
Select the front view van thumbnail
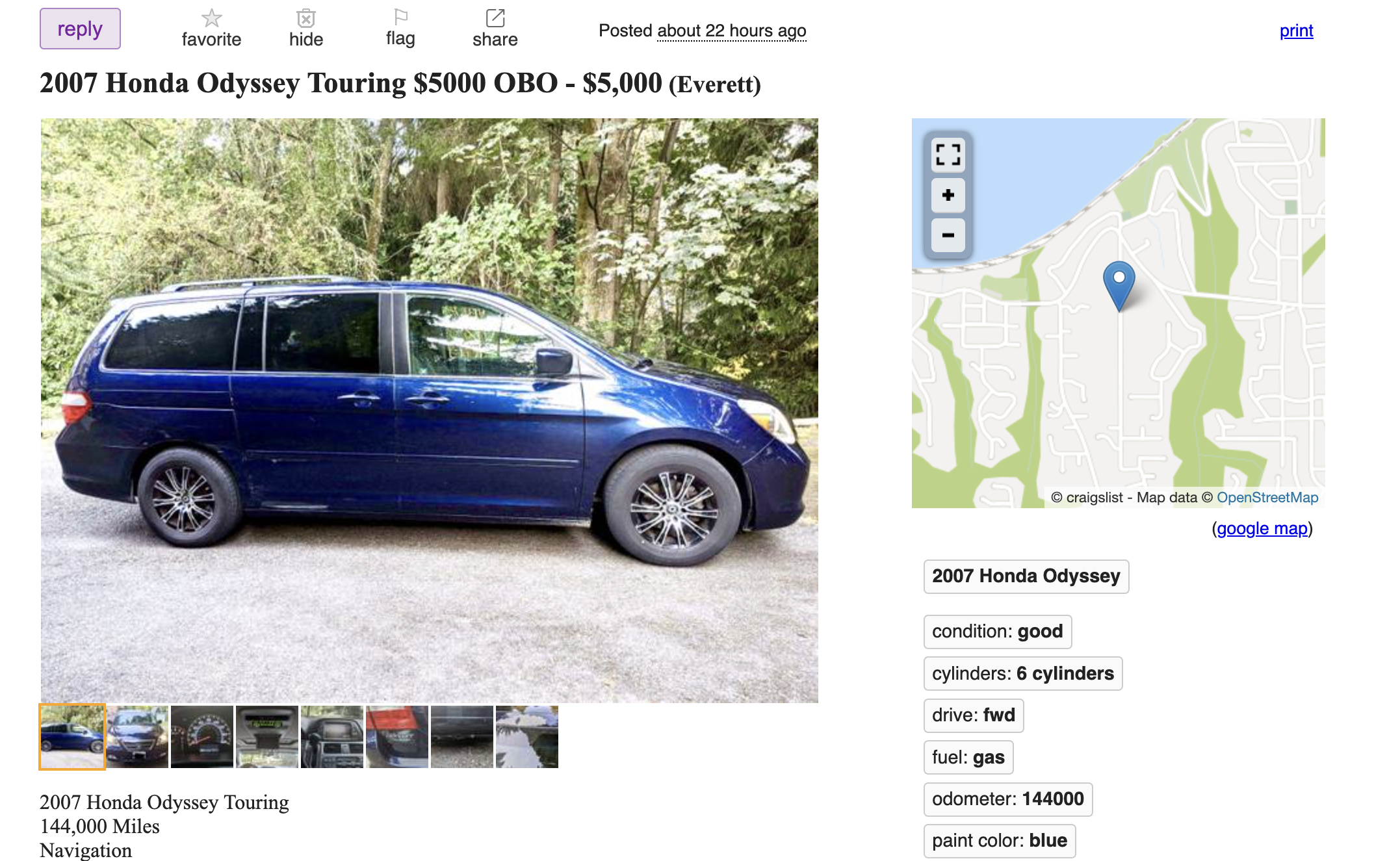[137, 737]
